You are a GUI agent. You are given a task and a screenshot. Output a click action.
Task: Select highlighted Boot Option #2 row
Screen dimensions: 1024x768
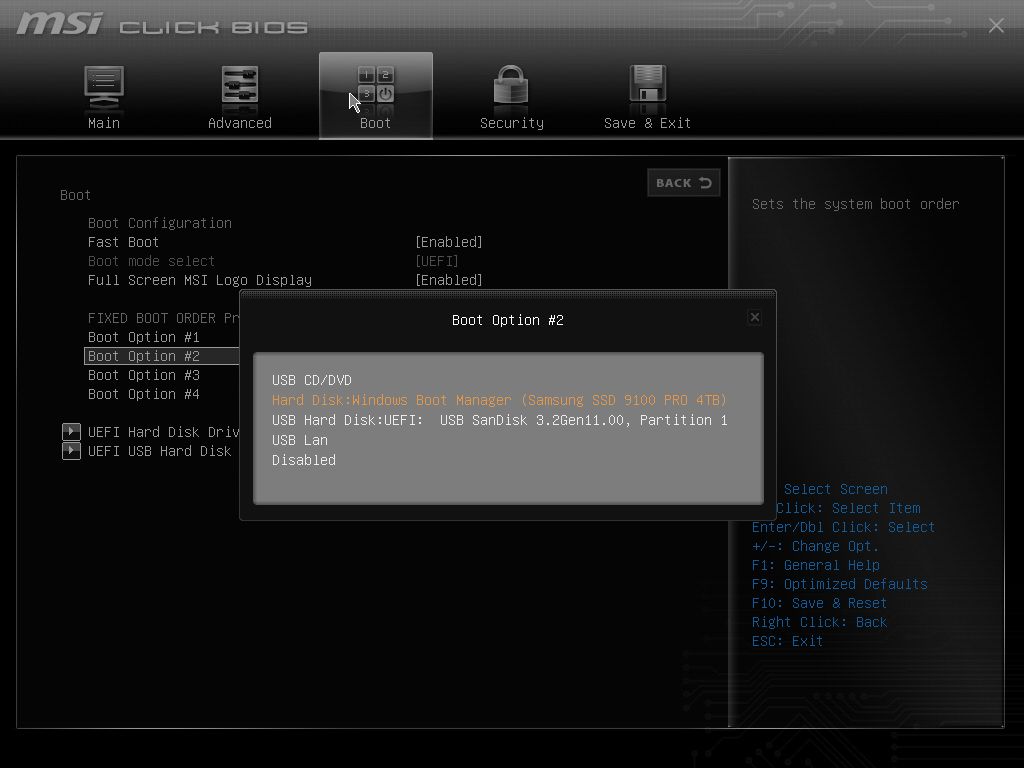(162, 356)
